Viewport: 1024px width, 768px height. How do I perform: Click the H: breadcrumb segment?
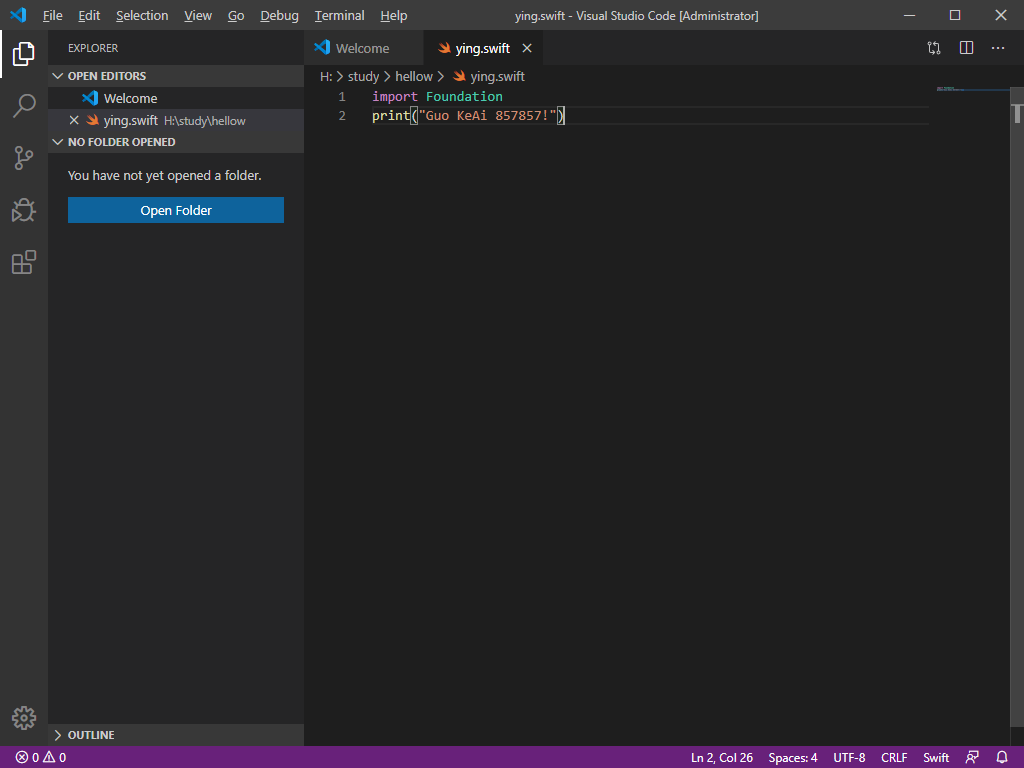coord(326,76)
